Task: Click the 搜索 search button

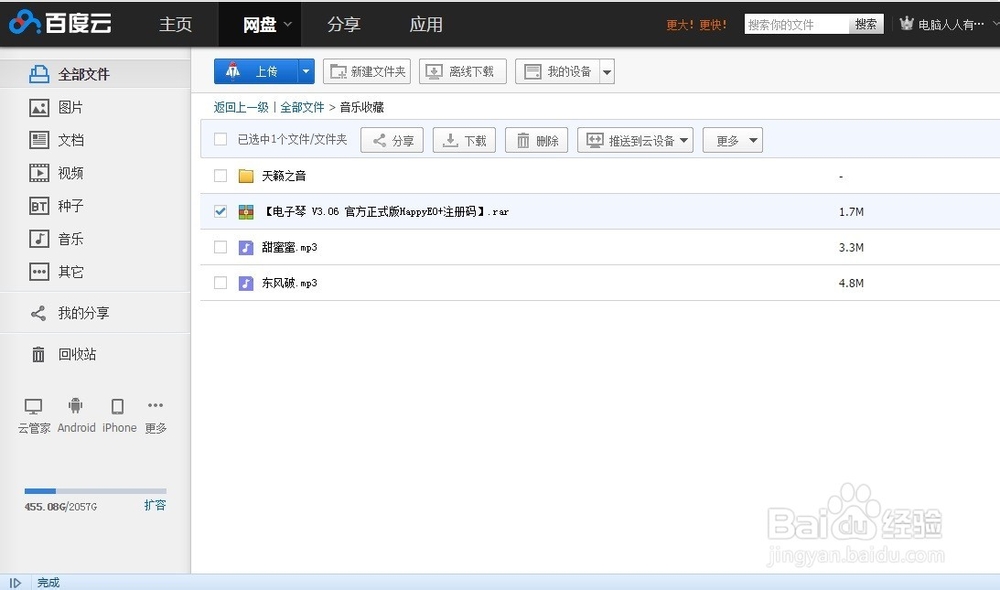Action: click(x=865, y=24)
